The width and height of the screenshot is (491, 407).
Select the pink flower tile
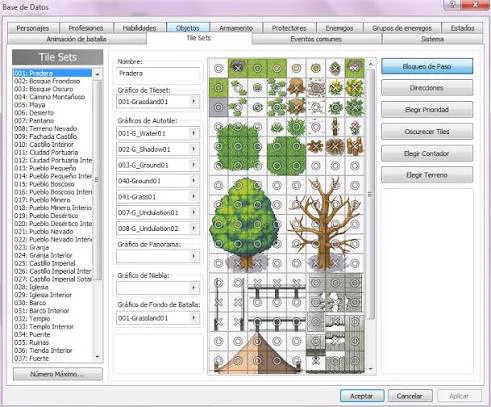coord(355,127)
